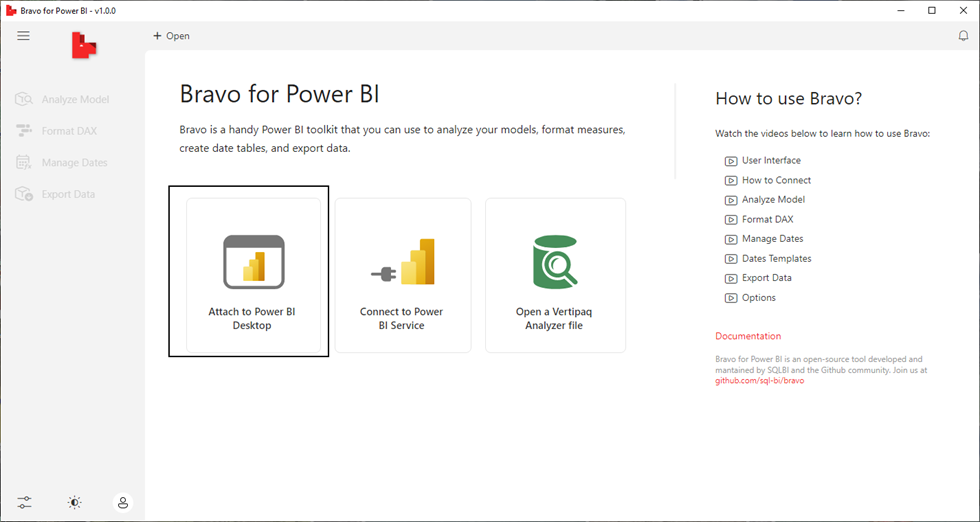Viewport: 980px width, 522px height.
Task: Maximize the Bravo window
Action: click(932, 11)
